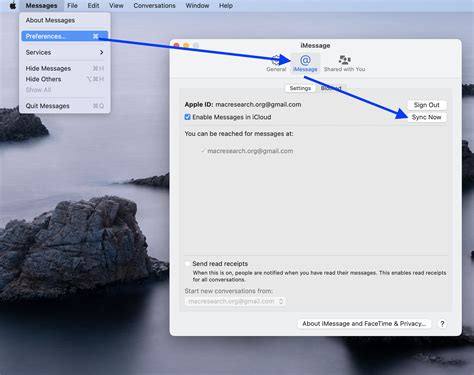
Task: Switch to the Blocked tab
Action: pos(331,88)
